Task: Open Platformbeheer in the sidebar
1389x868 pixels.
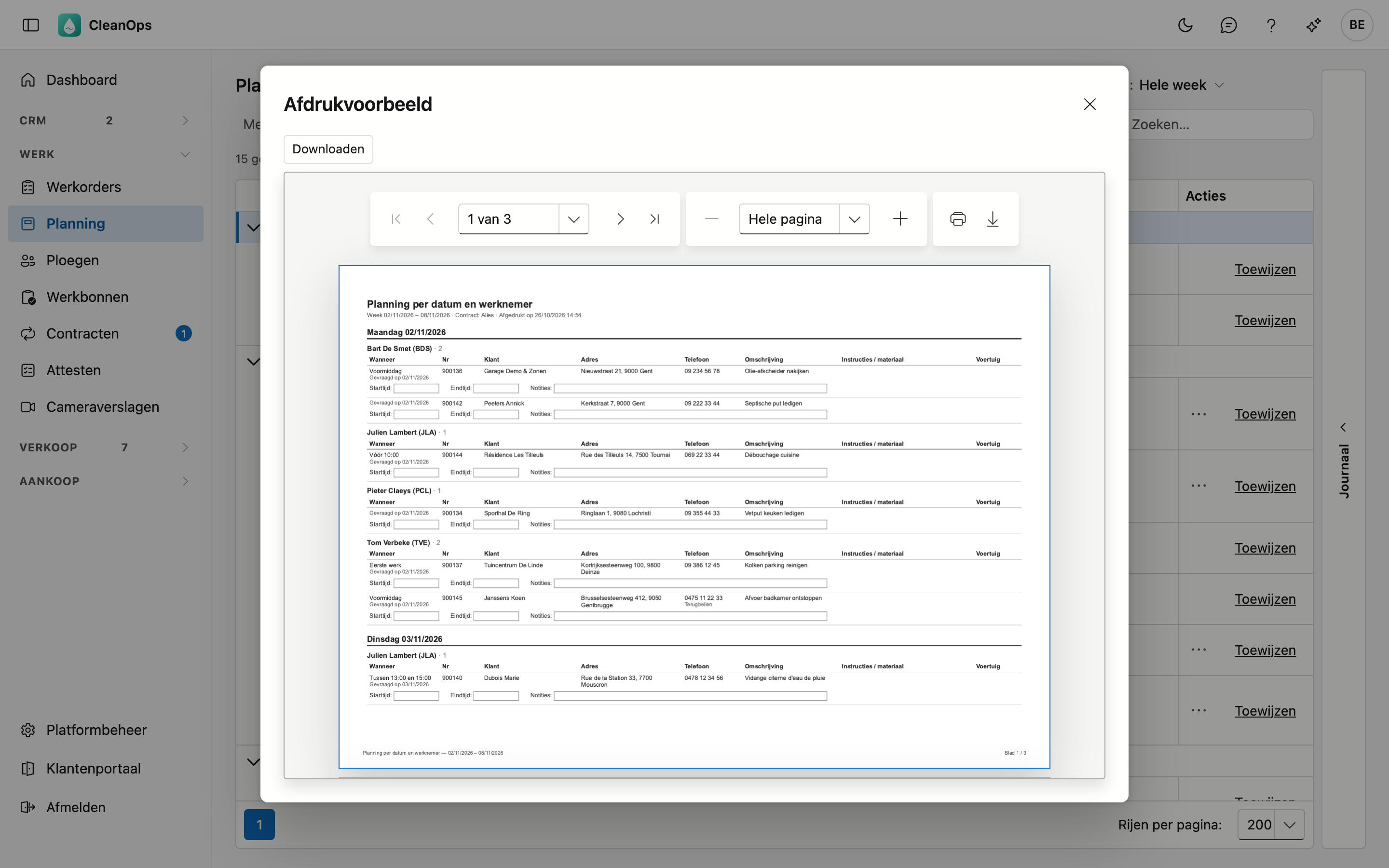Action: point(105,730)
